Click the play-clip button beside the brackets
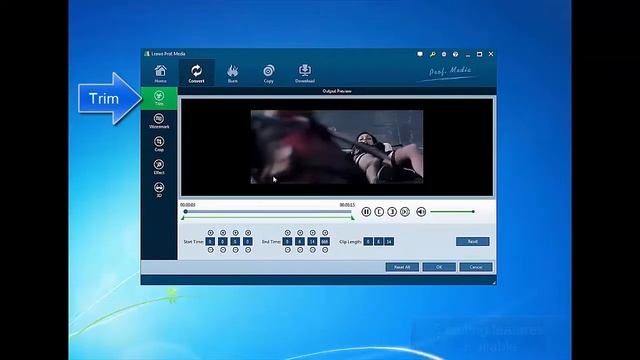The width and height of the screenshot is (640, 360). tap(405, 212)
